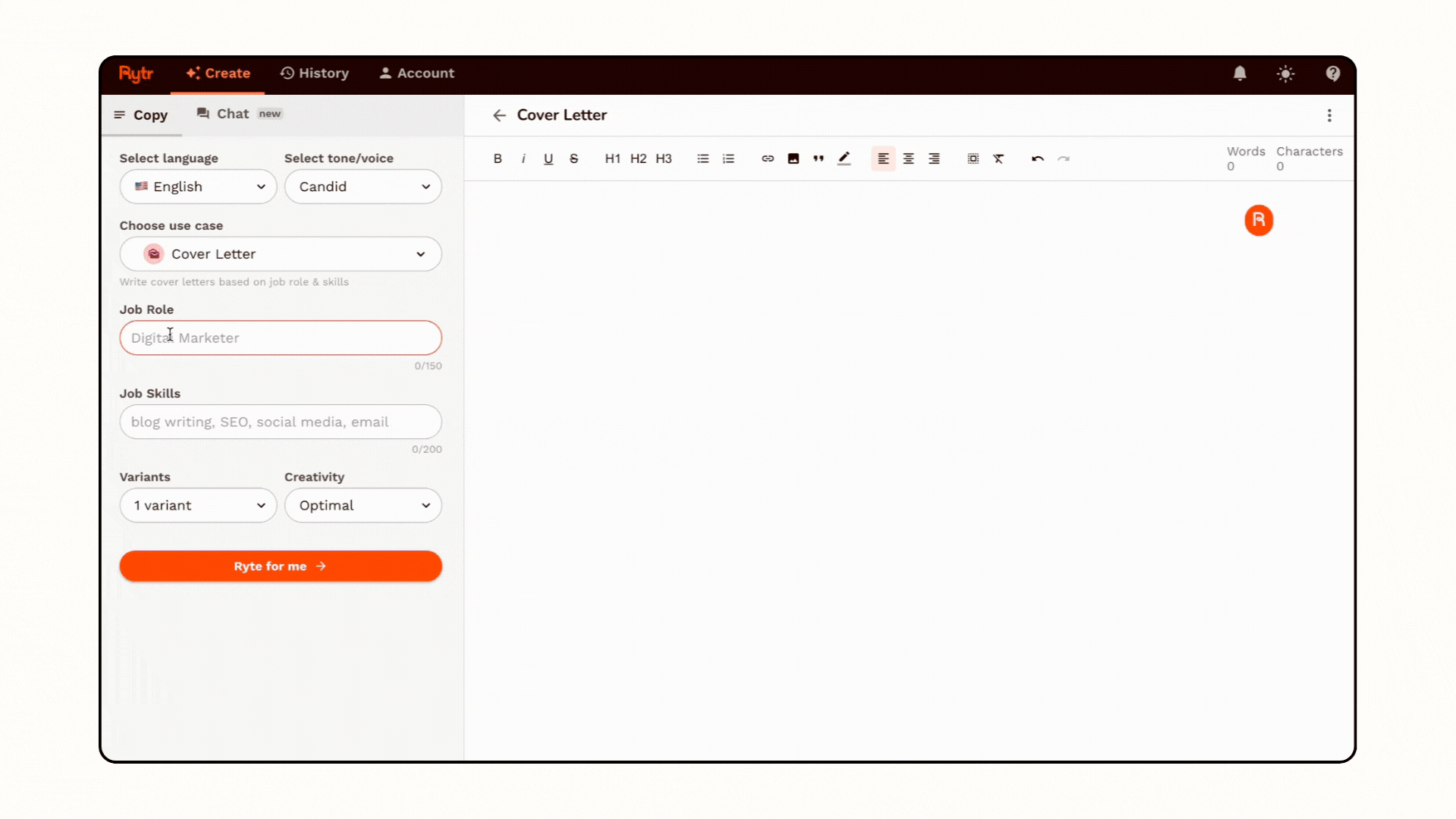The height and width of the screenshot is (819, 1456).
Task: Apply blockquote formatting
Action: 818,158
